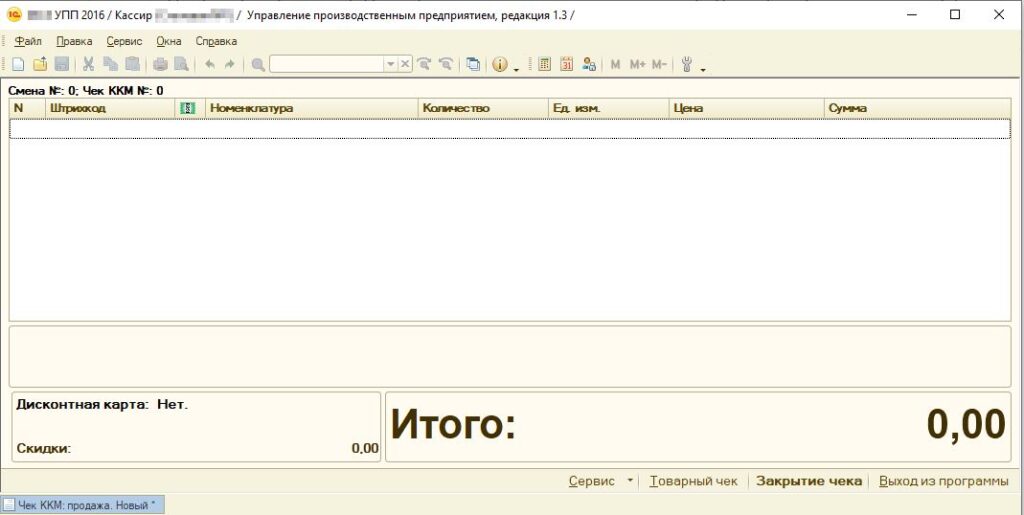
Task: Open the Файл menu
Action: coord(28,41)
